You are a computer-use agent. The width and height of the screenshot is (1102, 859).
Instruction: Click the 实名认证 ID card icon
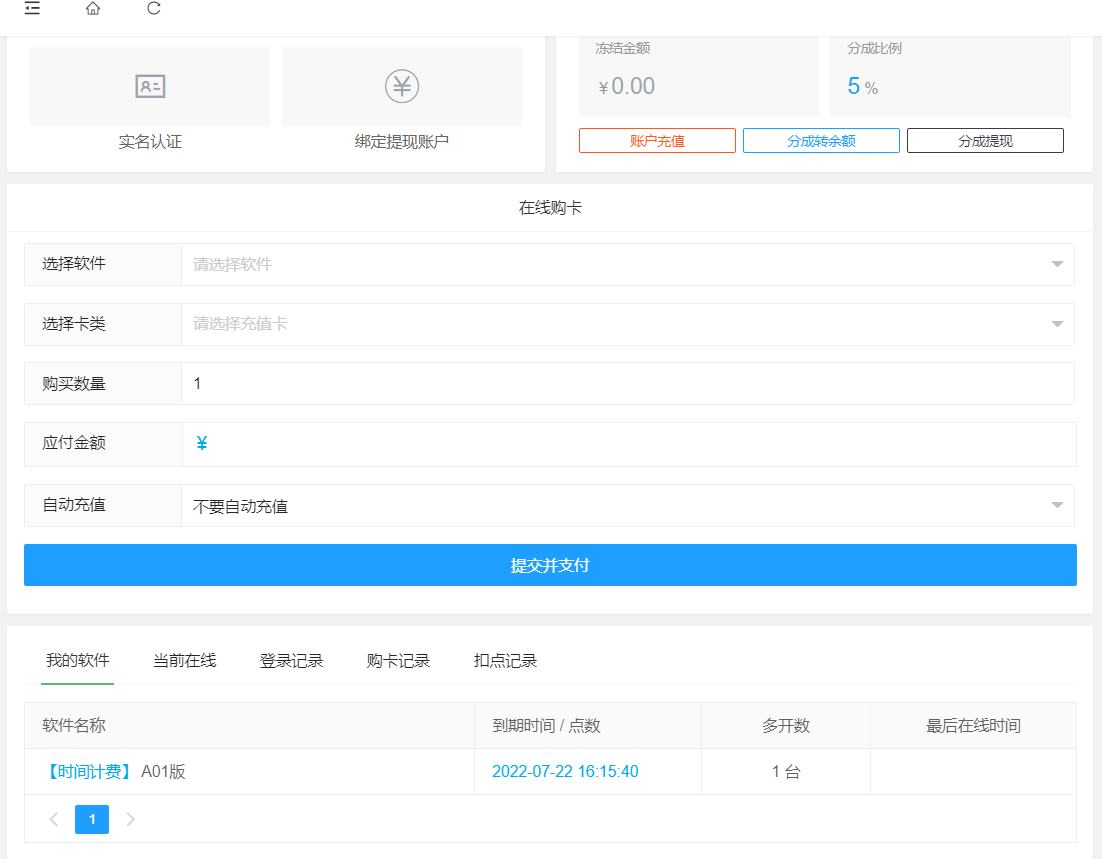[x=150, y=87]
